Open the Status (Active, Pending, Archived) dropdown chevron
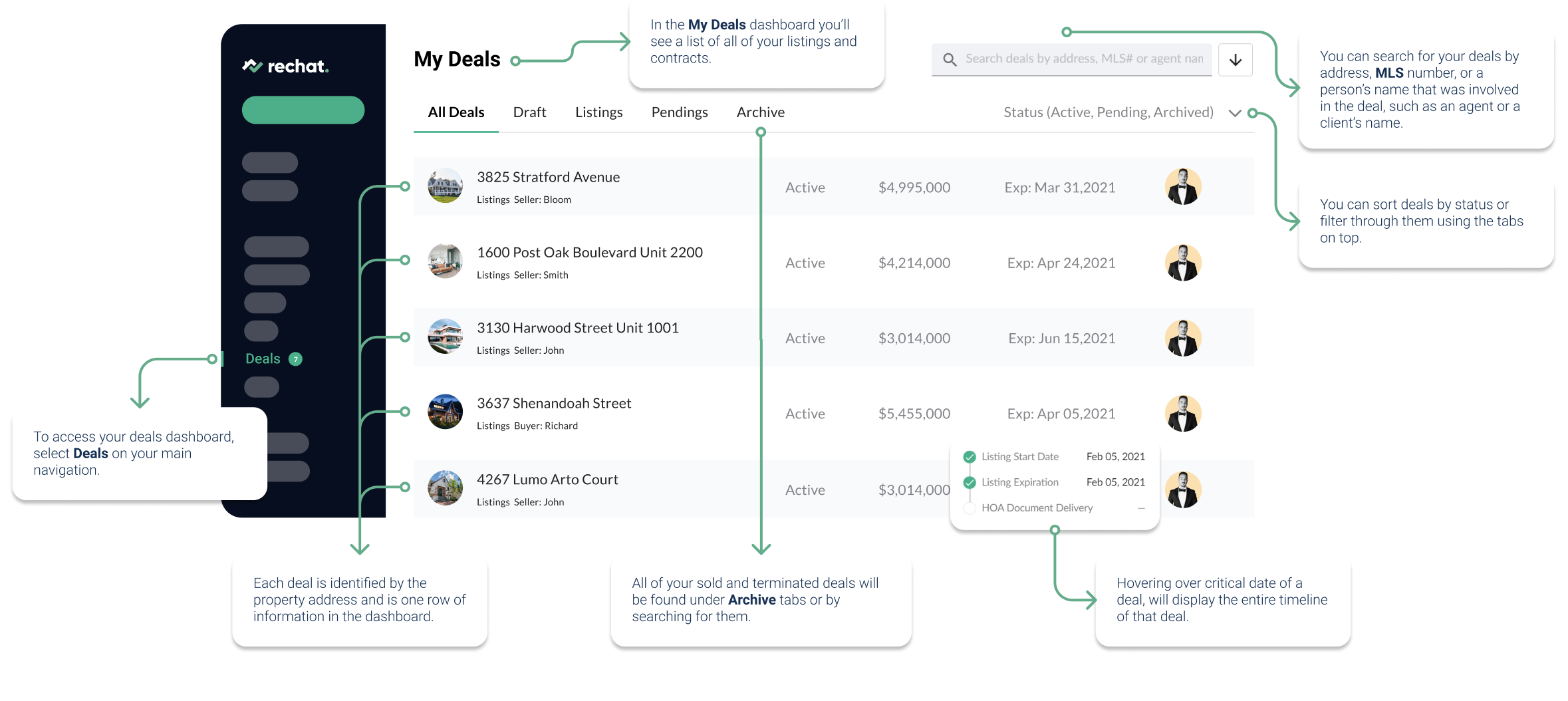Viewport: 1568px width, 701px height. 1235,113
